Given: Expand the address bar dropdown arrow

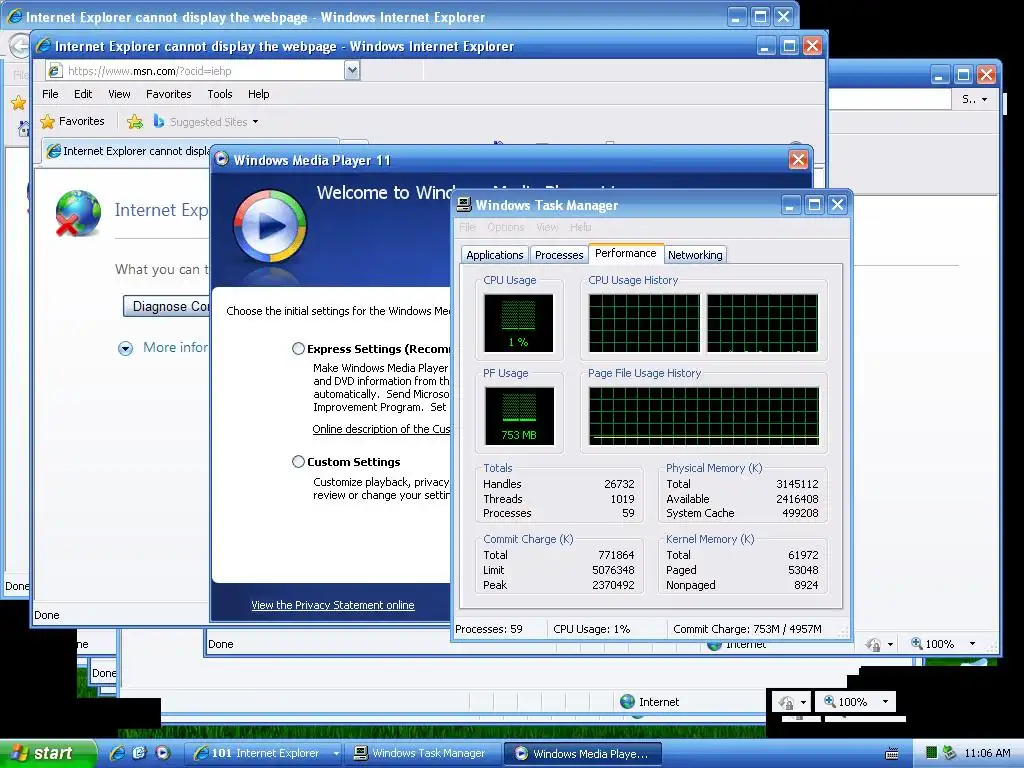Looking at the screenshot, I should [x=352, y=70].
